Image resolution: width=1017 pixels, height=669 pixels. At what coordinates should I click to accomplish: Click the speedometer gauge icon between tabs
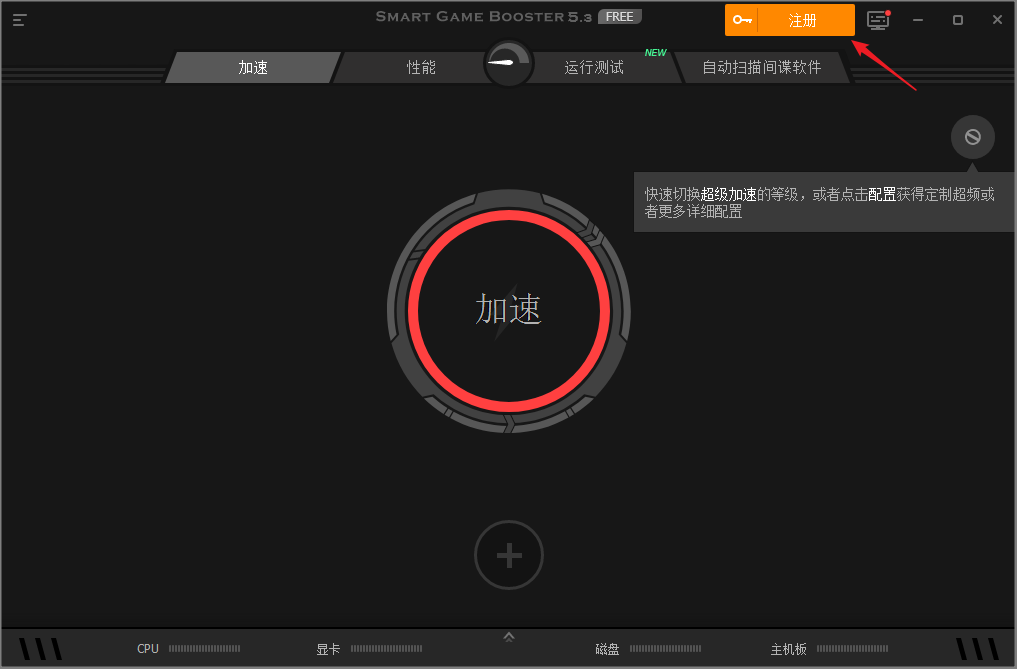(x=508, y=63)
